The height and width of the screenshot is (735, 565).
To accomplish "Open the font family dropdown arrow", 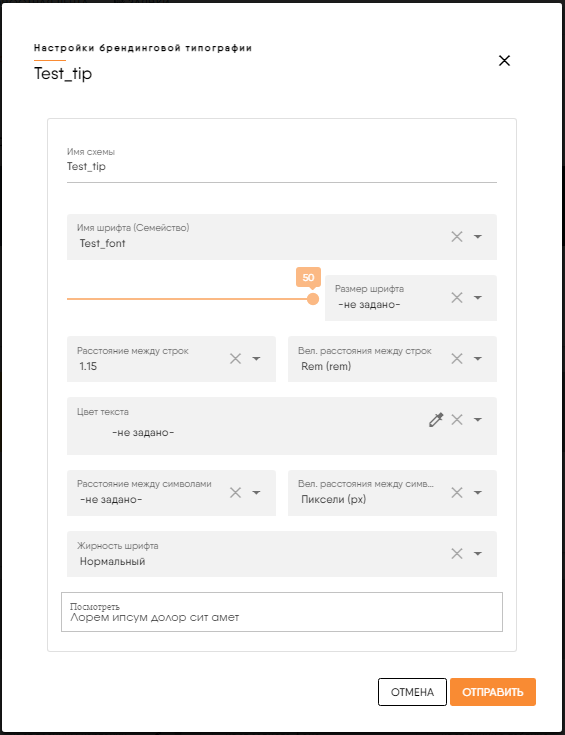I will click(x=477, y=237).
